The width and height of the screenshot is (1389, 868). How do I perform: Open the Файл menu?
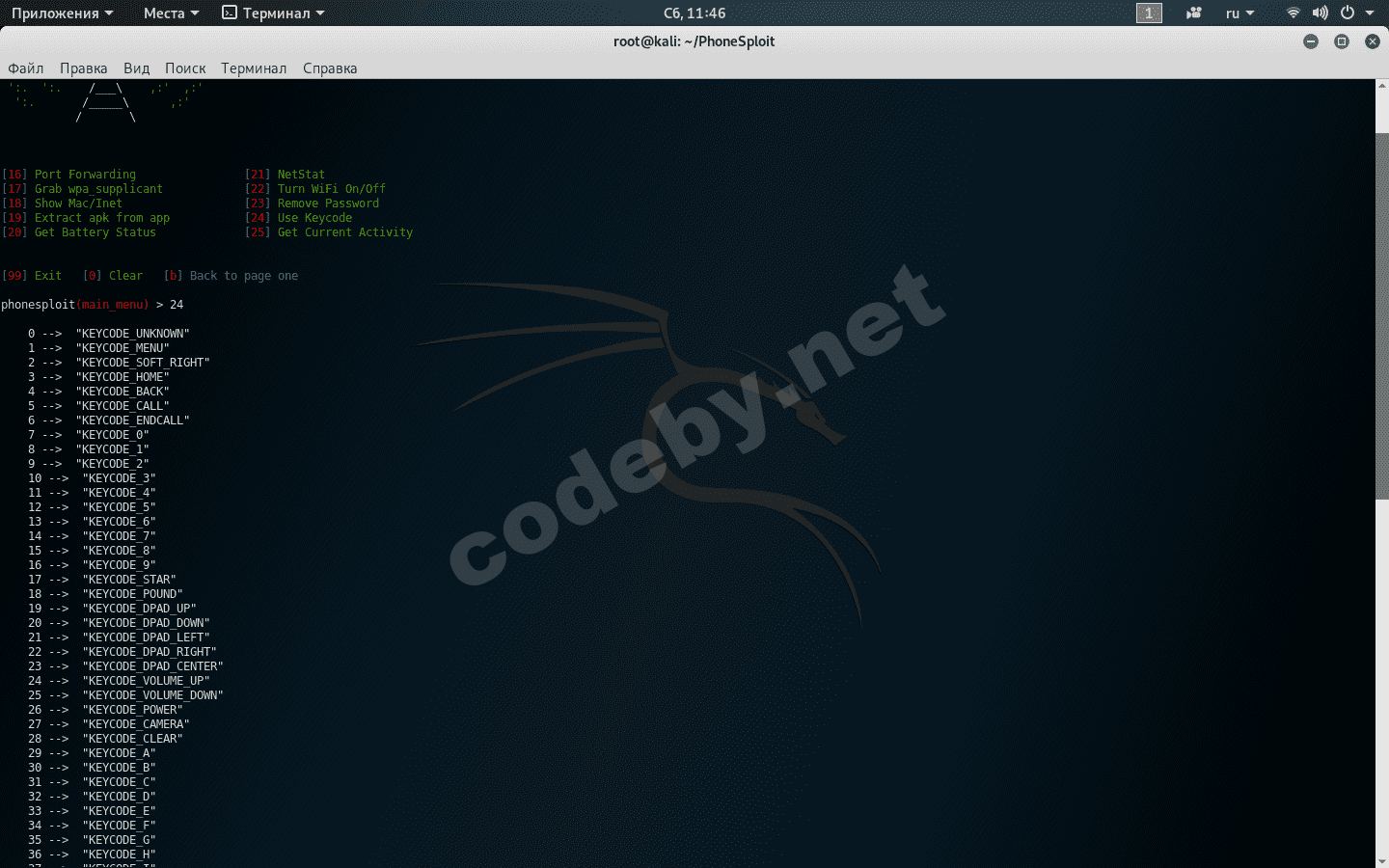26,68
